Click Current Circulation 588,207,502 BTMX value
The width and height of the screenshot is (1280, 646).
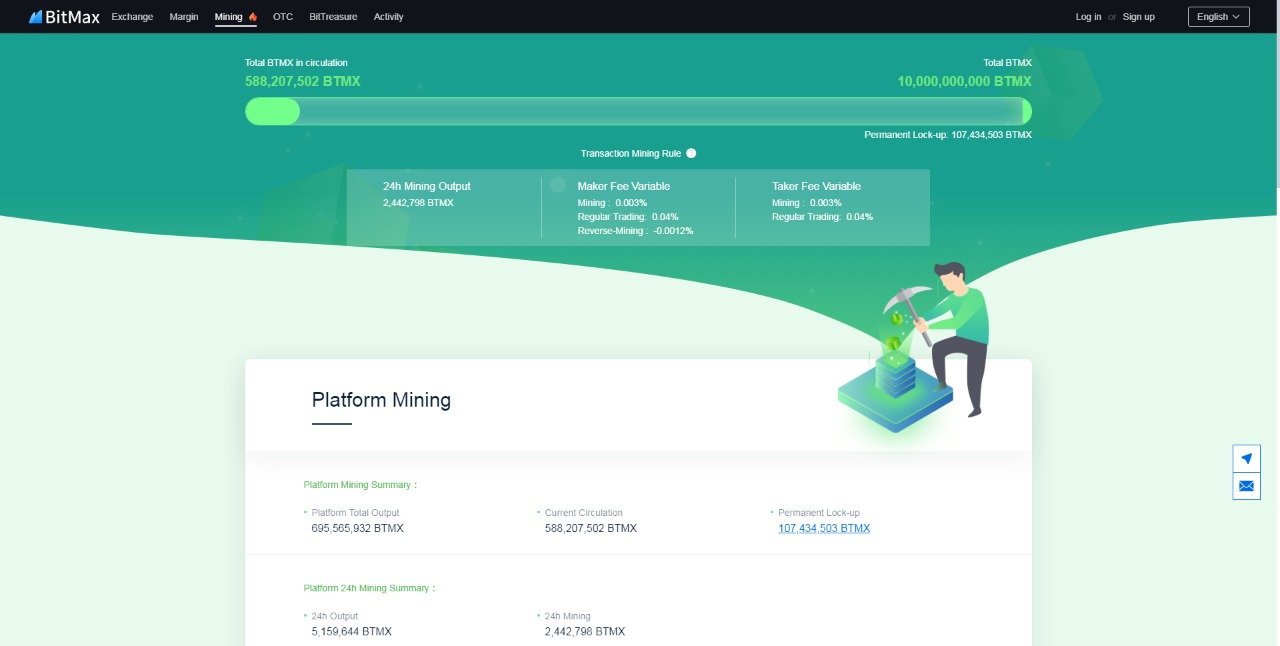click(591, 528)
